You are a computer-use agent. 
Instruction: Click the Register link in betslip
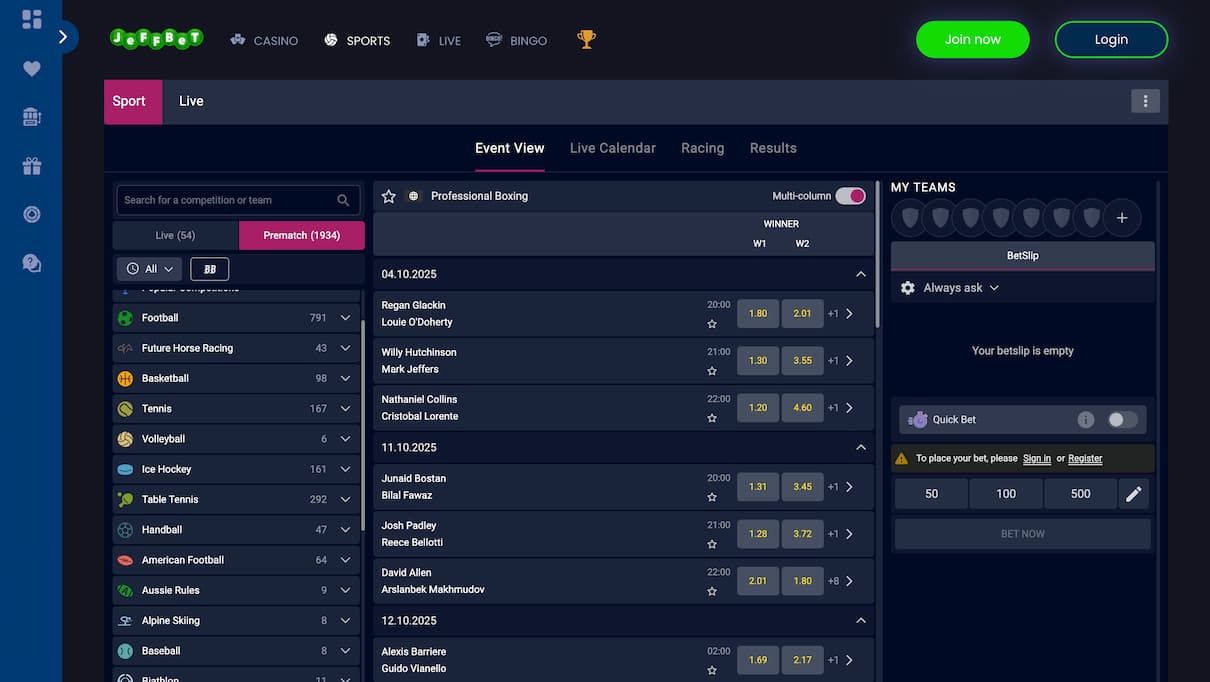[1085, 459]
